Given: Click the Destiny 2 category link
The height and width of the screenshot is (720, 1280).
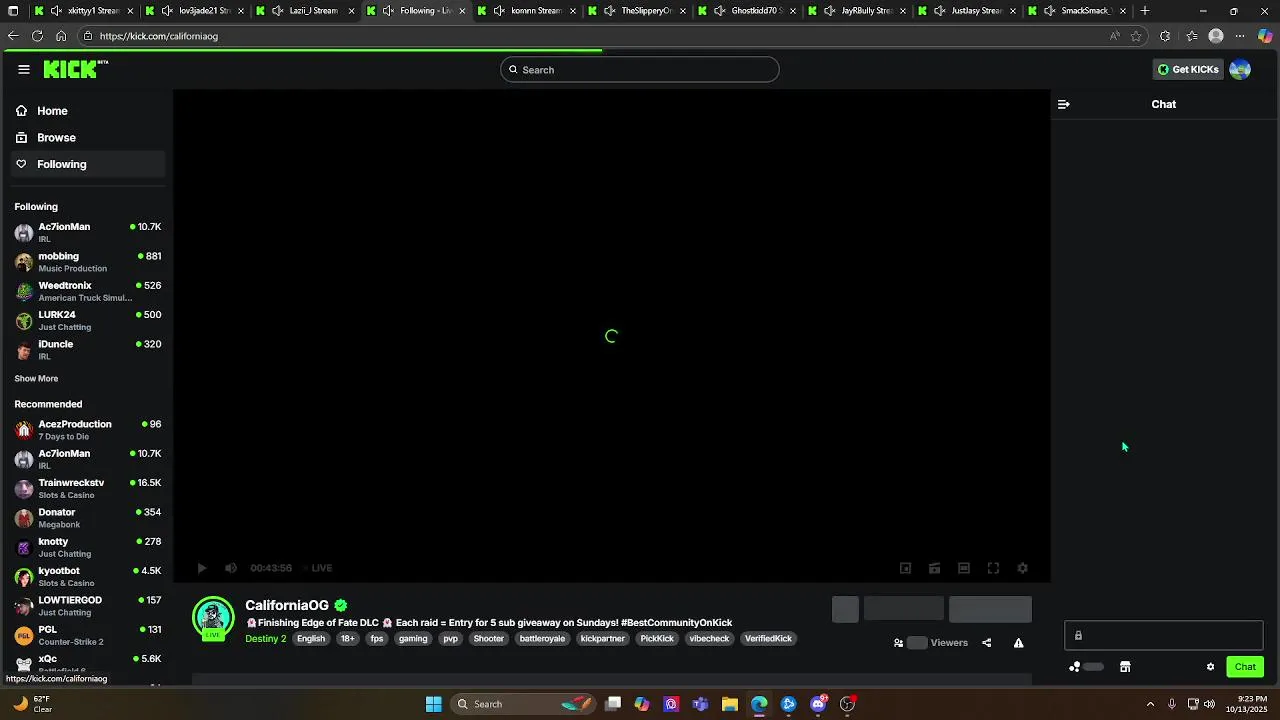Looking at the screenshot, I should tap(266, 639).
